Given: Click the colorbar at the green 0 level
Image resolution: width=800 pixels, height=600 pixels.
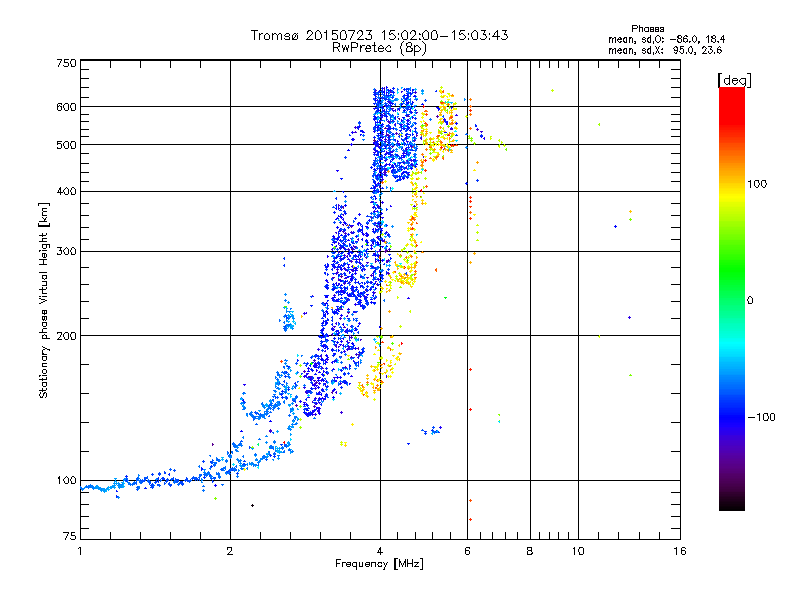Looking at the screenshot, I should 732,299.
